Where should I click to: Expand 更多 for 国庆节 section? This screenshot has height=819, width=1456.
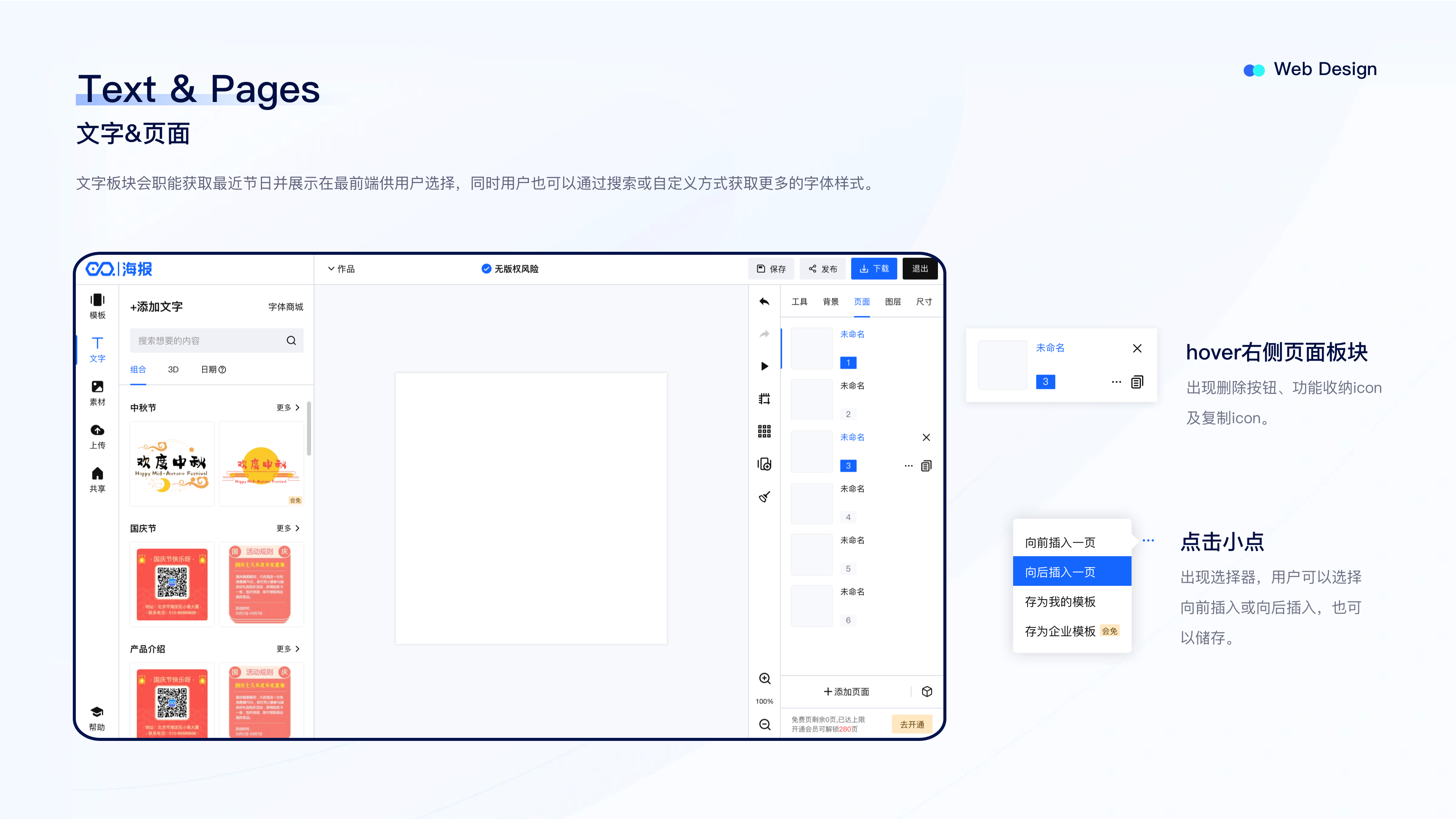coord(288,529)
